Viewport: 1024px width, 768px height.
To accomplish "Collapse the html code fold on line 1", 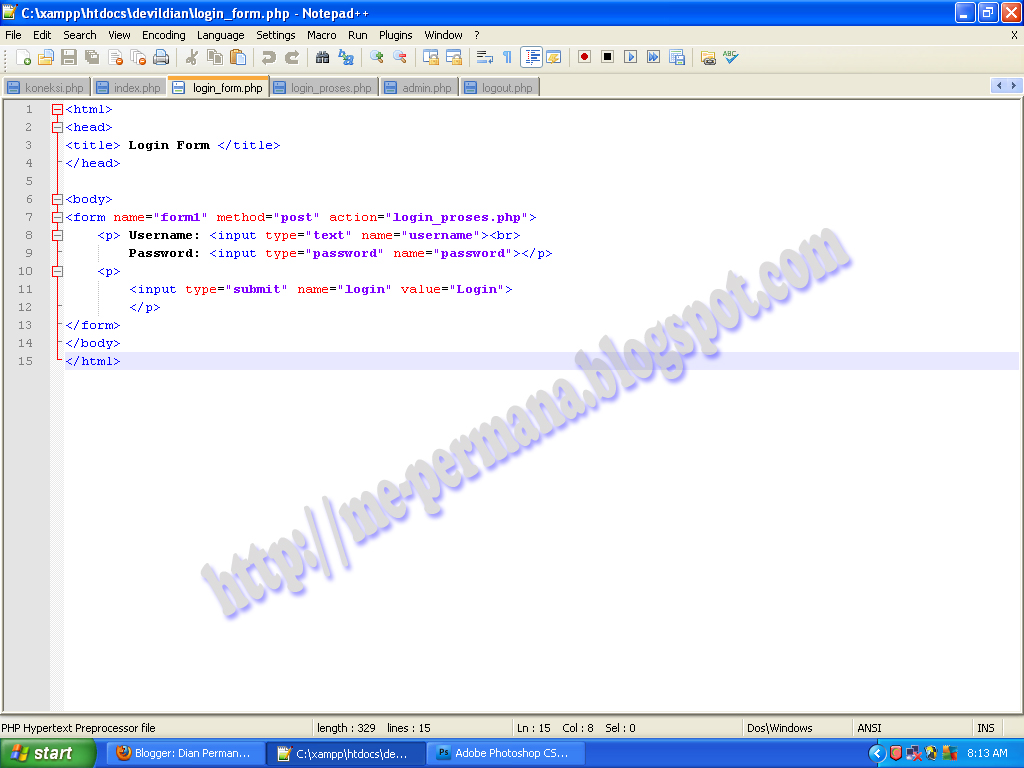I will pos(56,108).
